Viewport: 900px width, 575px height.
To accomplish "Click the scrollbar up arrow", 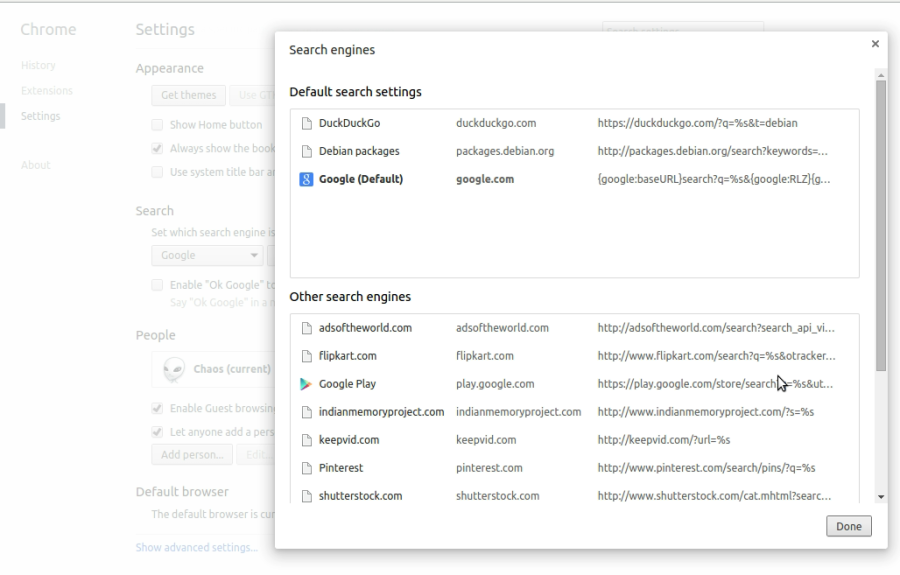I will point(881,75).
